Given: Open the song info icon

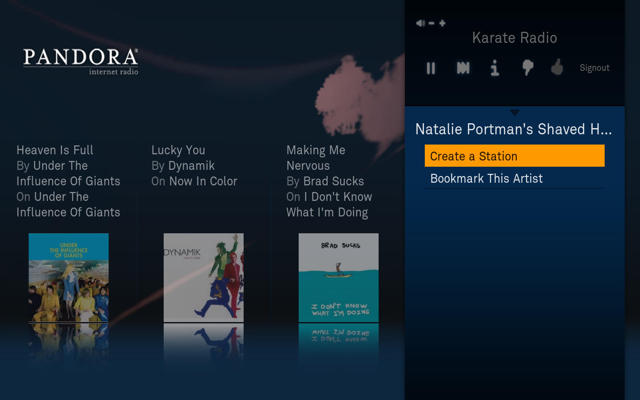Looking at the screenshot, I should coord(495,68).
